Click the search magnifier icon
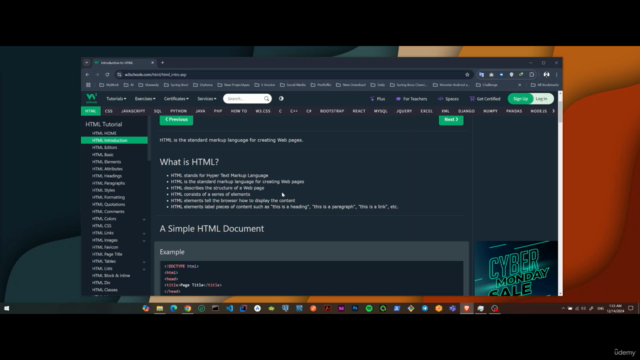Image resolution: width=640 pixels, height=360 pixels. 267,98
